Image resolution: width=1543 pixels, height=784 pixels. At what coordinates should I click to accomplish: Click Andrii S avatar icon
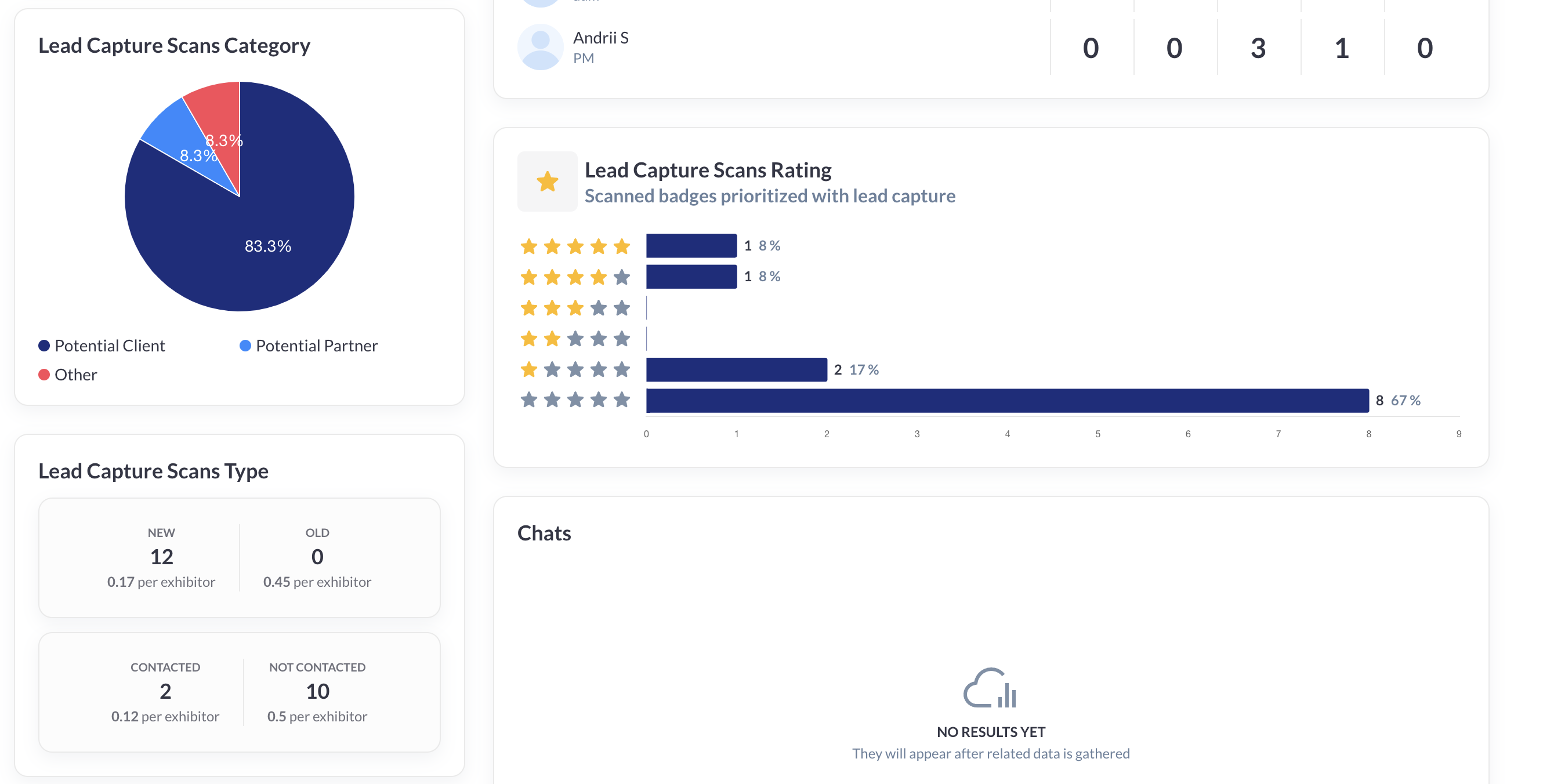point(540,48)
